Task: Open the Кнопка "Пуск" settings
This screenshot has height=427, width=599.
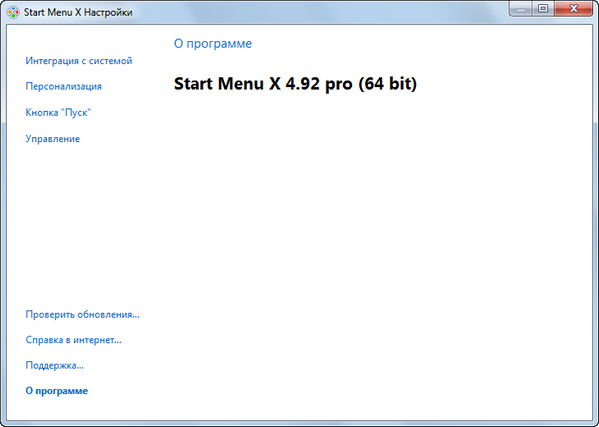Action: (58, 113)
